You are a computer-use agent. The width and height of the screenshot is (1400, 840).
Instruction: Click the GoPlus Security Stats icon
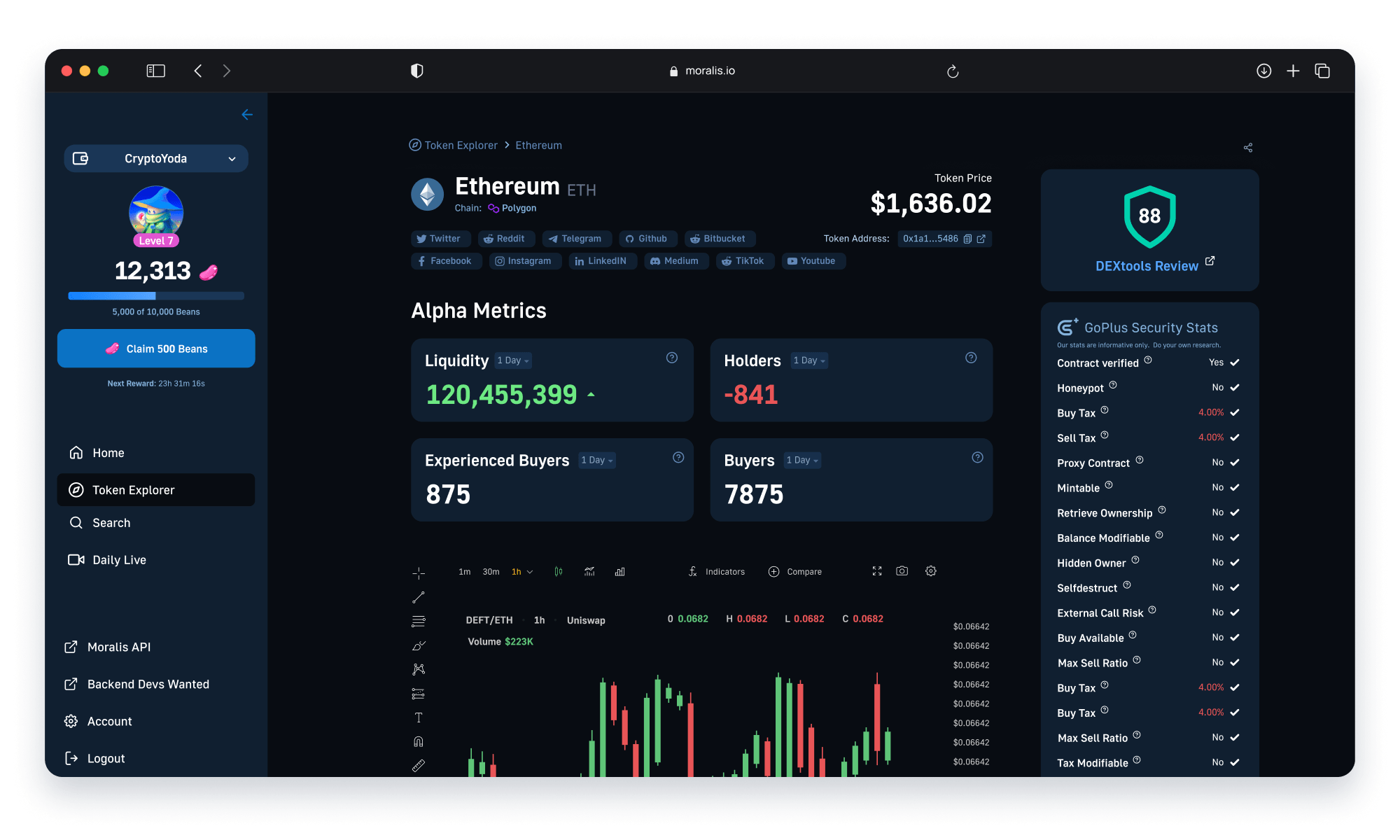1065,326
